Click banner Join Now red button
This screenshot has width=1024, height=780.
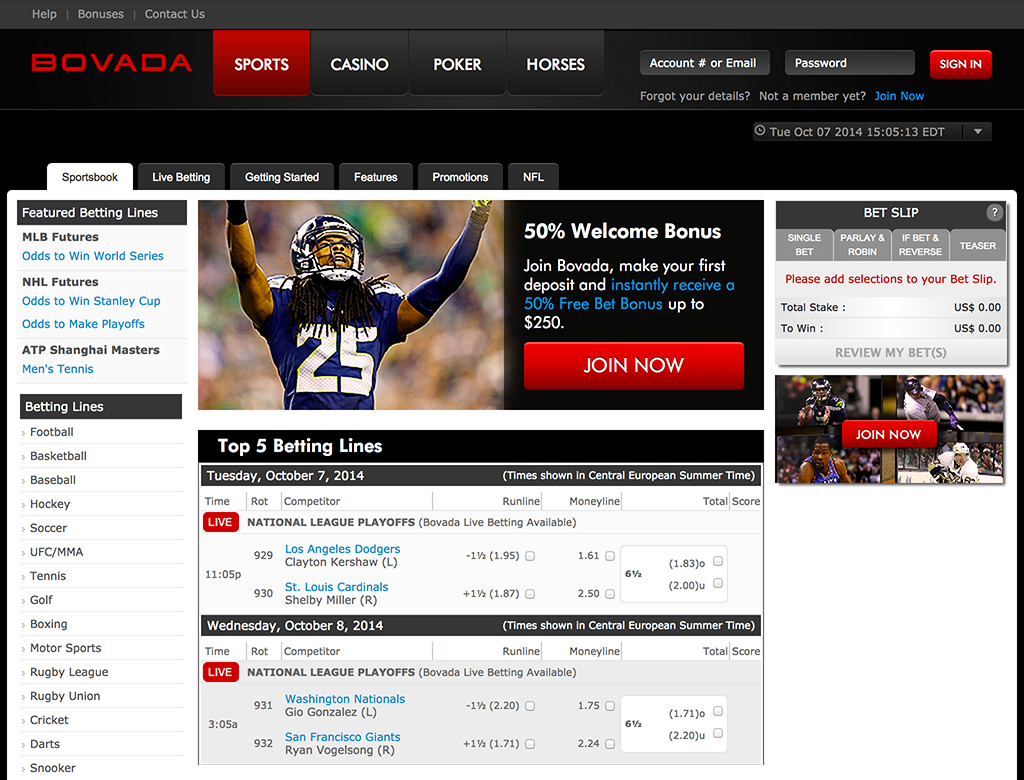[633, 365]
